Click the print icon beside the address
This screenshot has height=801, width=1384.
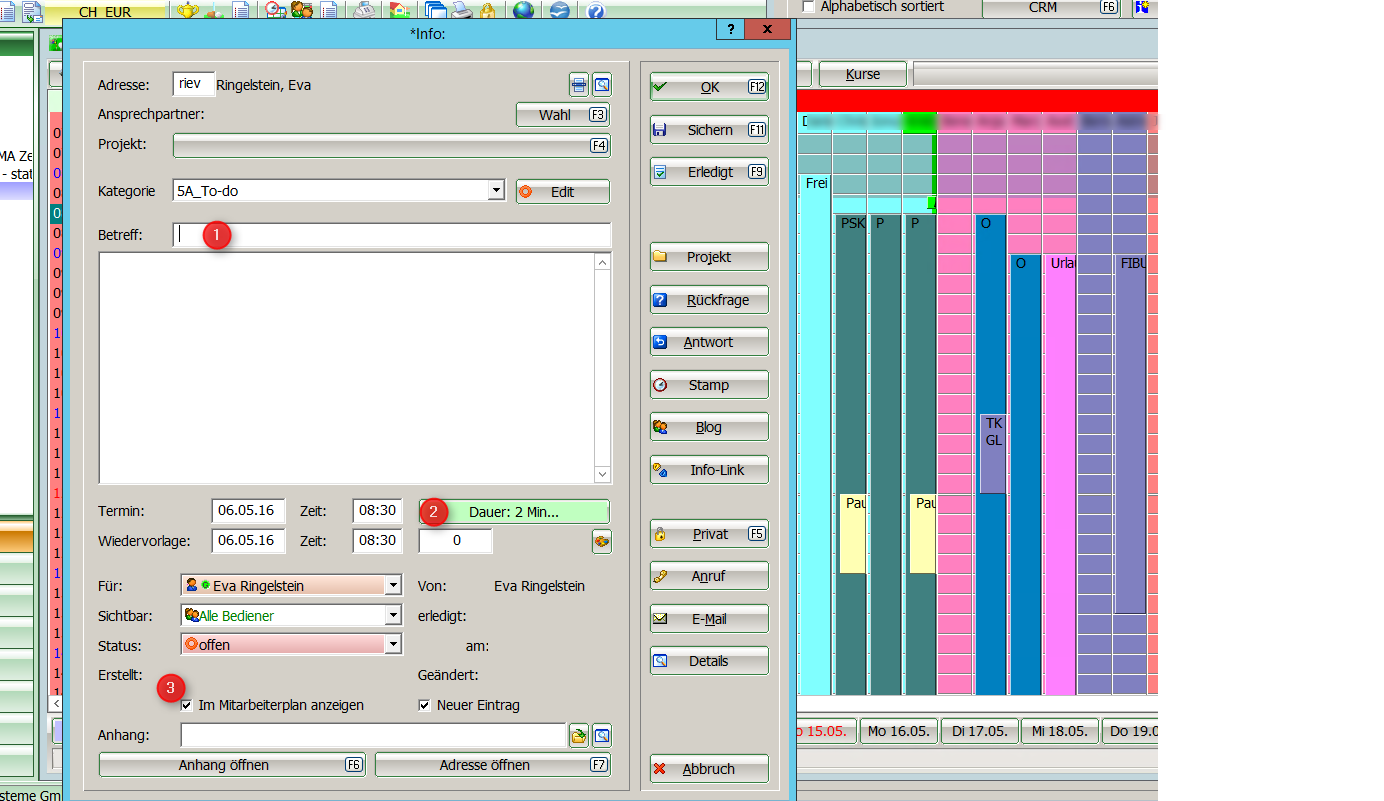(x=578, y=84)
